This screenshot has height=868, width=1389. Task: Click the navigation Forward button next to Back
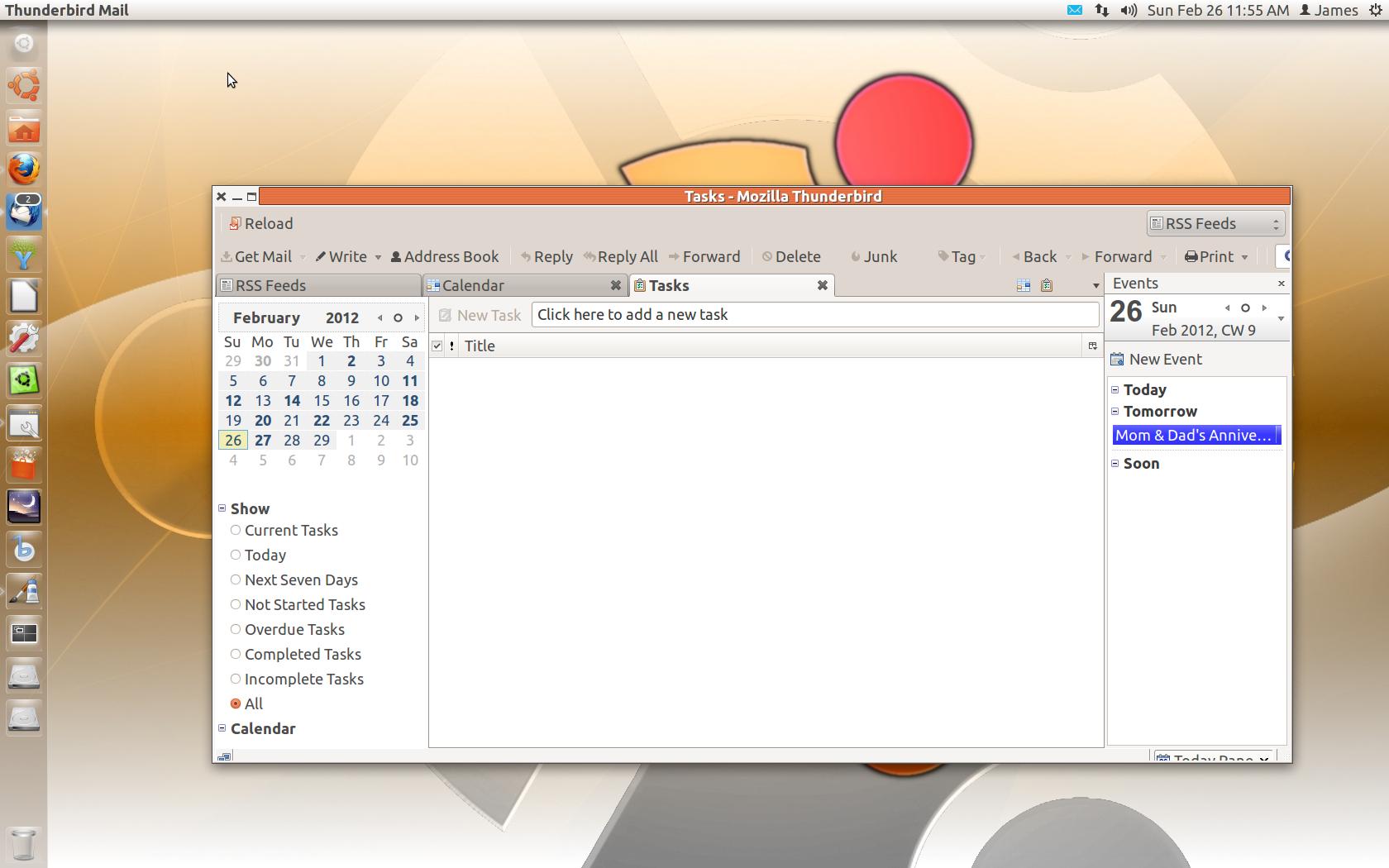(1117, 257)
